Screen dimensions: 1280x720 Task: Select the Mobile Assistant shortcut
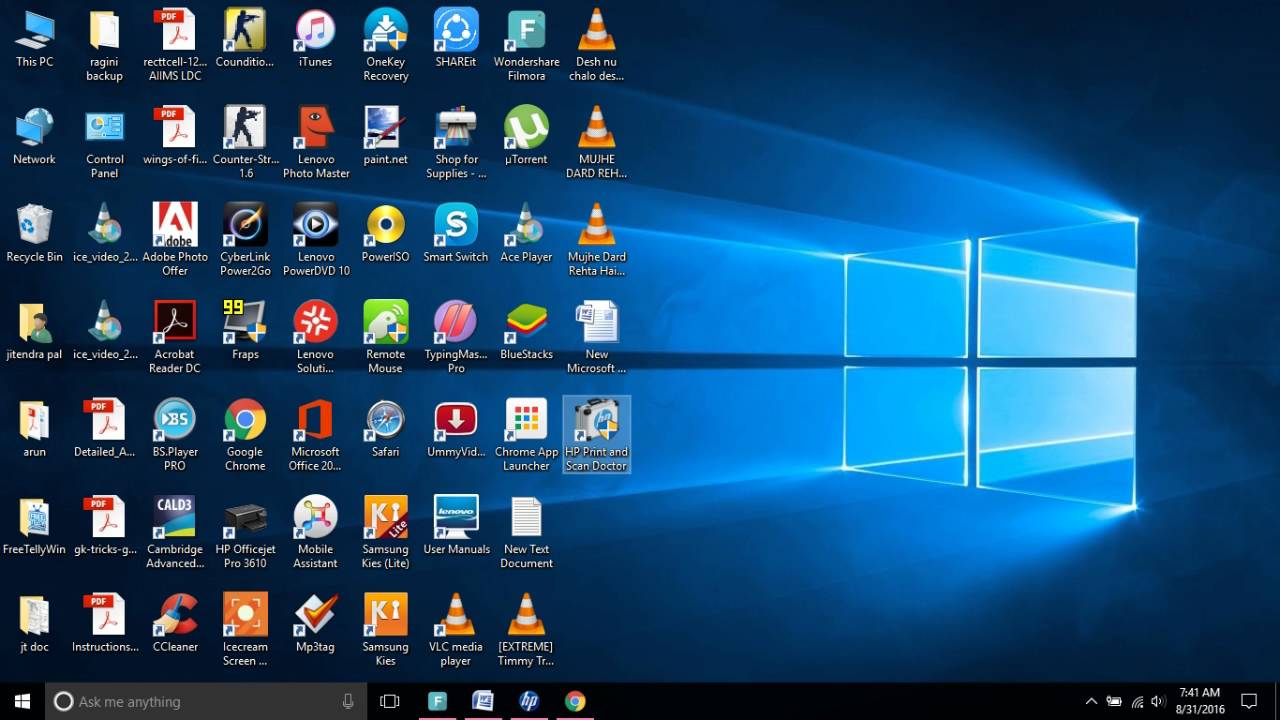tap(315, 532)
